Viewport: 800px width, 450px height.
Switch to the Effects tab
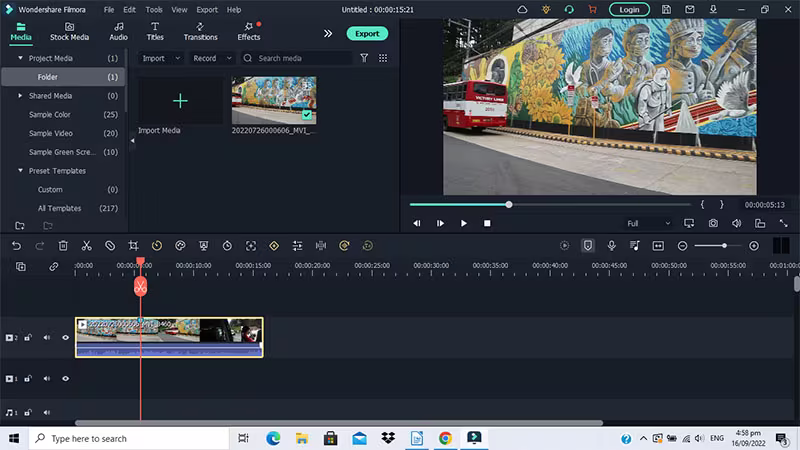tap(249, 31)
